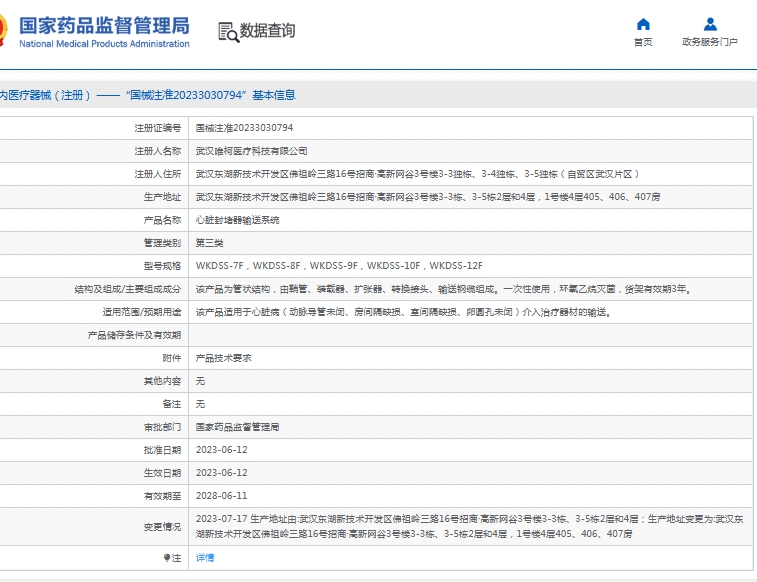Click the breadcrumb 内医疗器械（注册）

[x=45, y=95]
